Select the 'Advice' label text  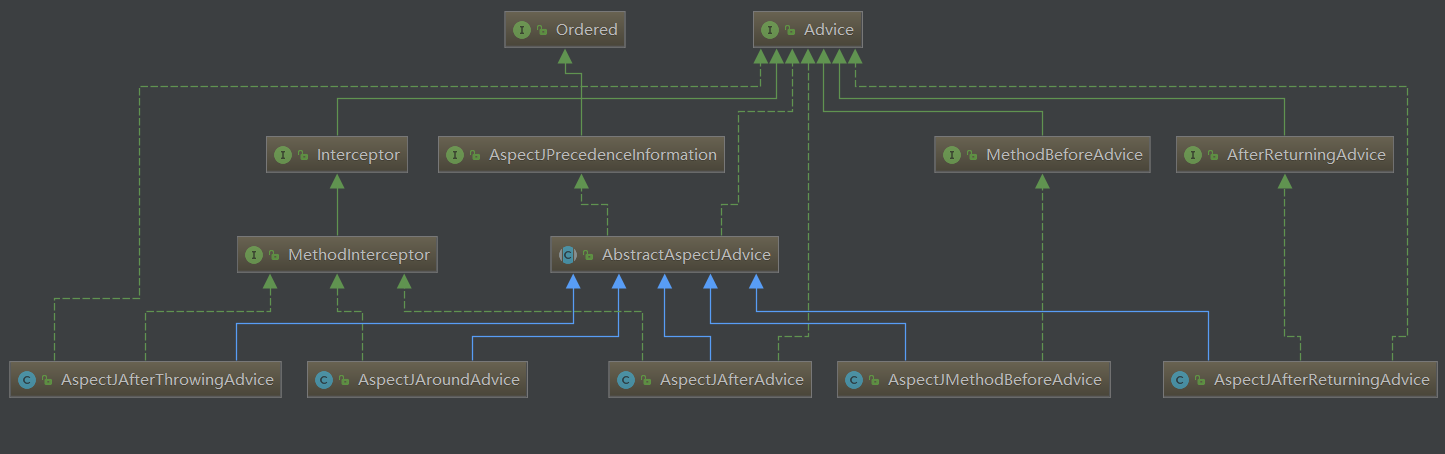[829, 30]
